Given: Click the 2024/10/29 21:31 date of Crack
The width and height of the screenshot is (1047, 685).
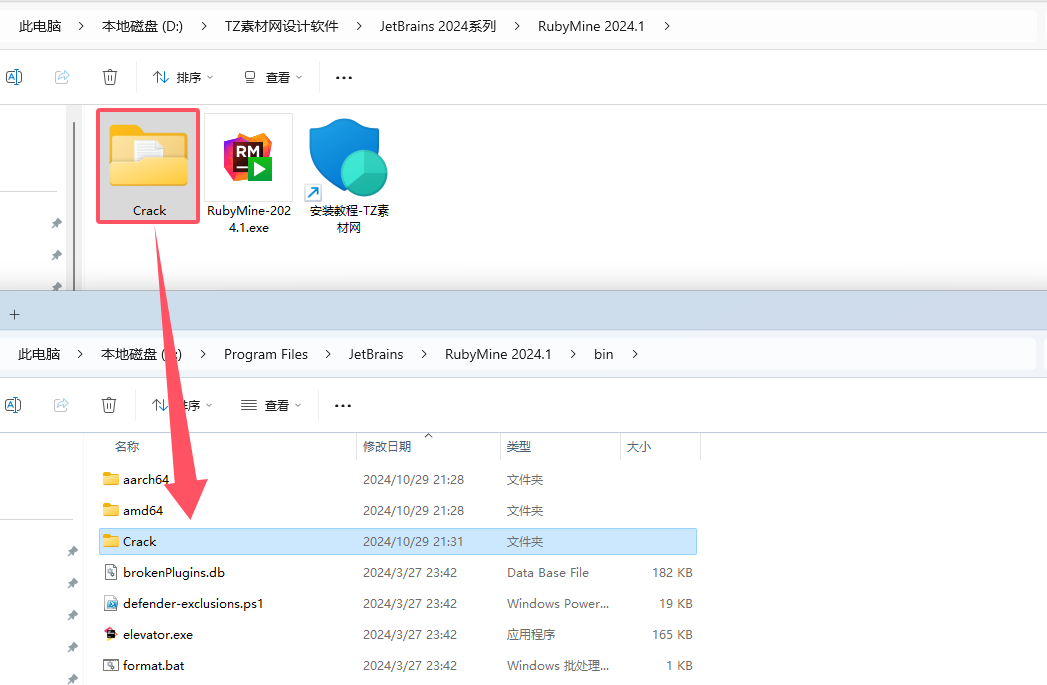Looking at the screenshot, I should click(x=413, y=541).
